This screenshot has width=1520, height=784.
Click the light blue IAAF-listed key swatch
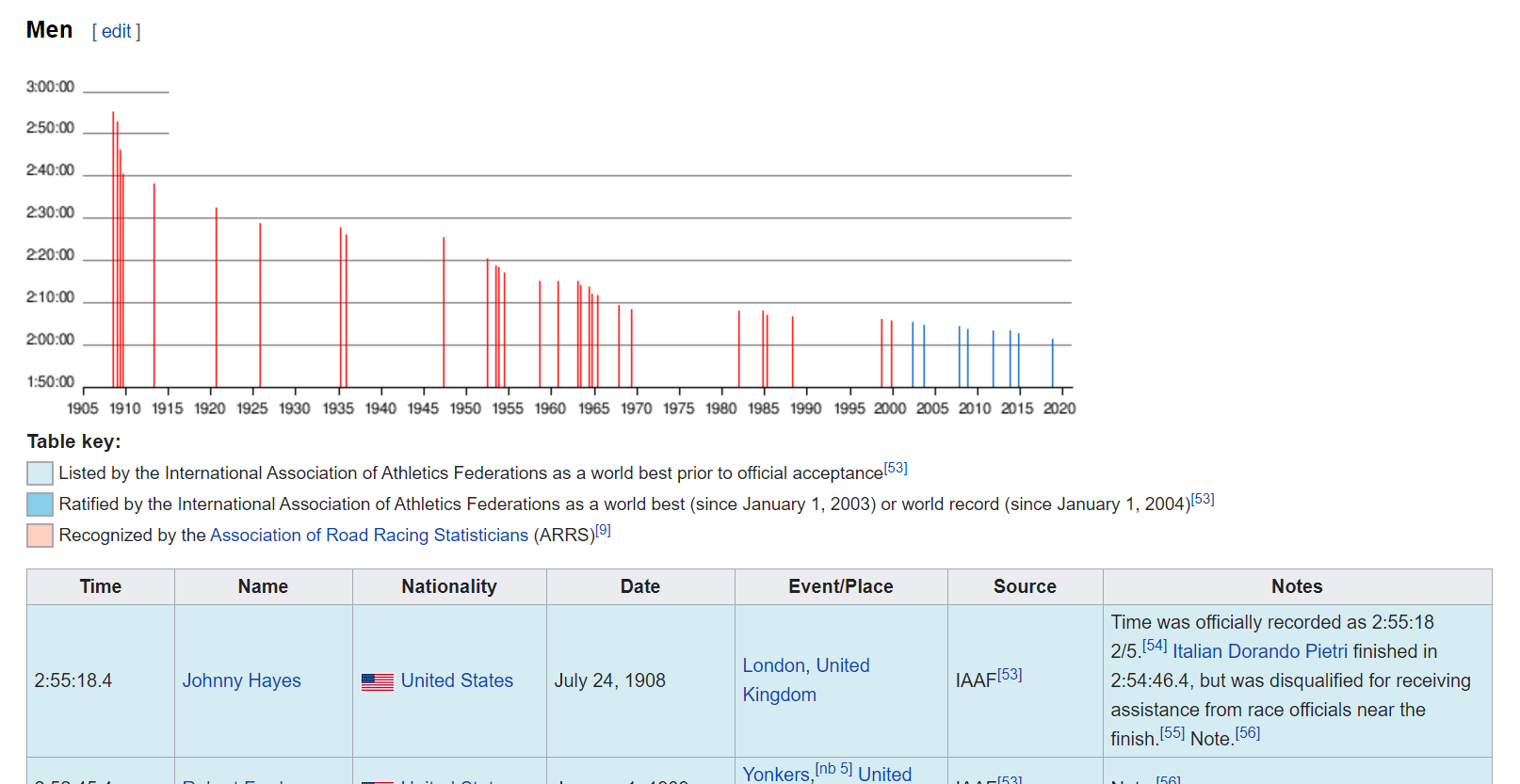click(40, 472)
